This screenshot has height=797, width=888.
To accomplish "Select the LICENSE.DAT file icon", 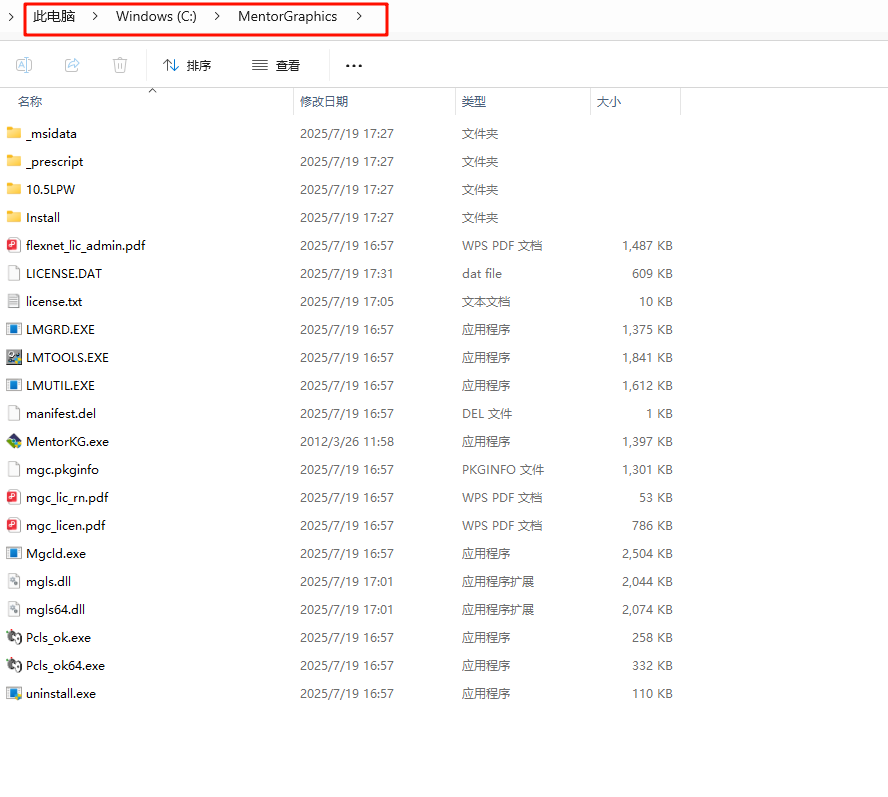I will pyautogui.click(x=14, y=273).
